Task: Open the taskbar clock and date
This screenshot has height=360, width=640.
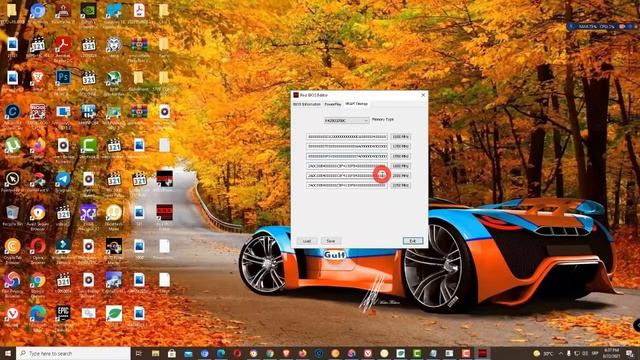Action: pos(612,353)
